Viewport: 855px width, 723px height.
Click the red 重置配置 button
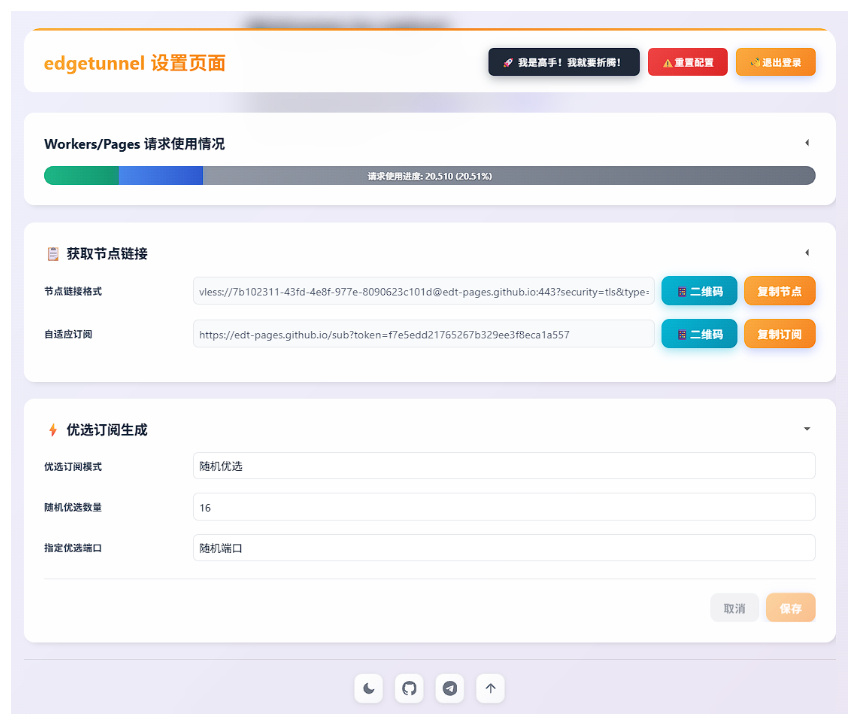click(688, 62)
